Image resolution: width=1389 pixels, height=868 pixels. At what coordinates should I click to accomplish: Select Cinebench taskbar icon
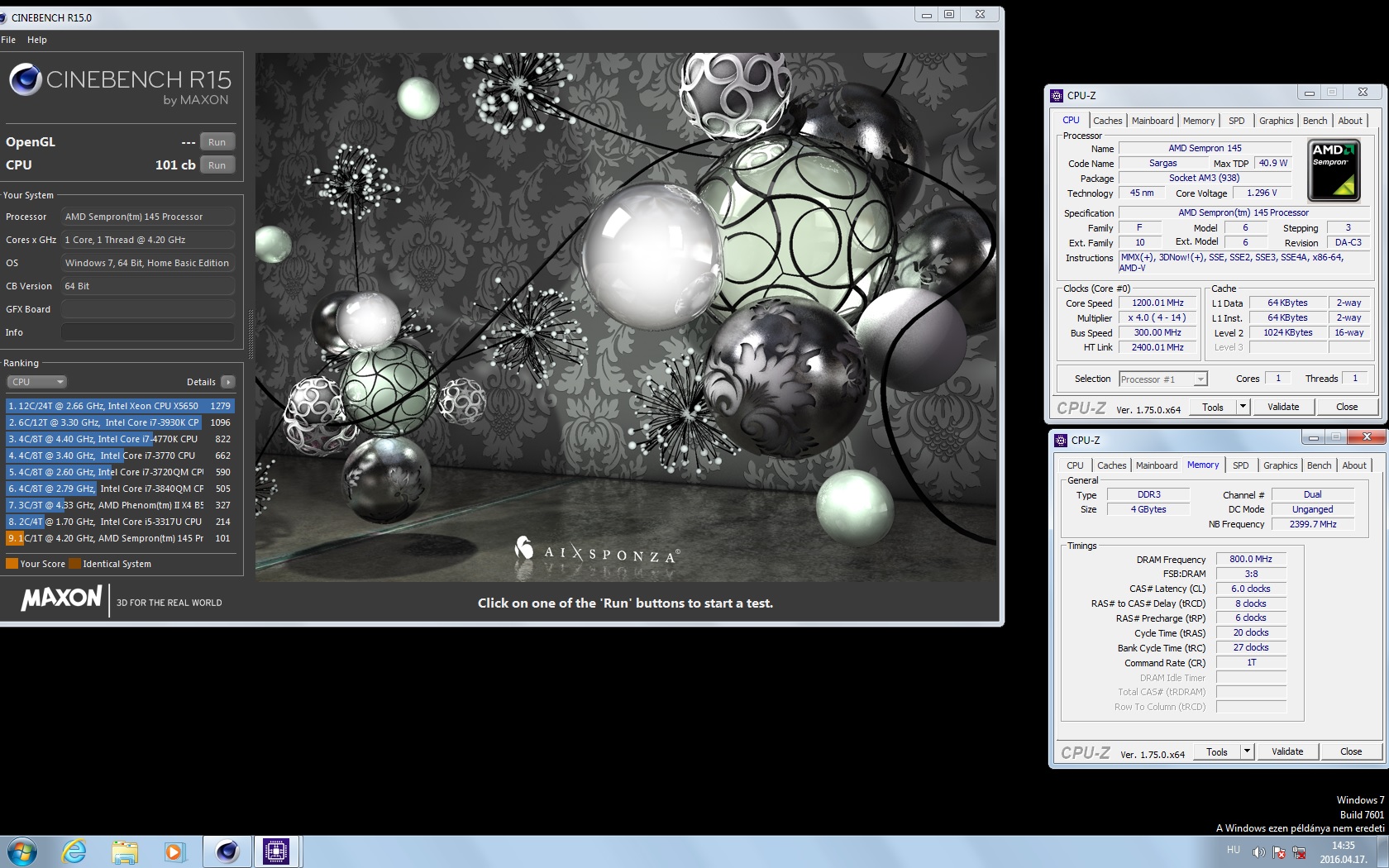227,851
